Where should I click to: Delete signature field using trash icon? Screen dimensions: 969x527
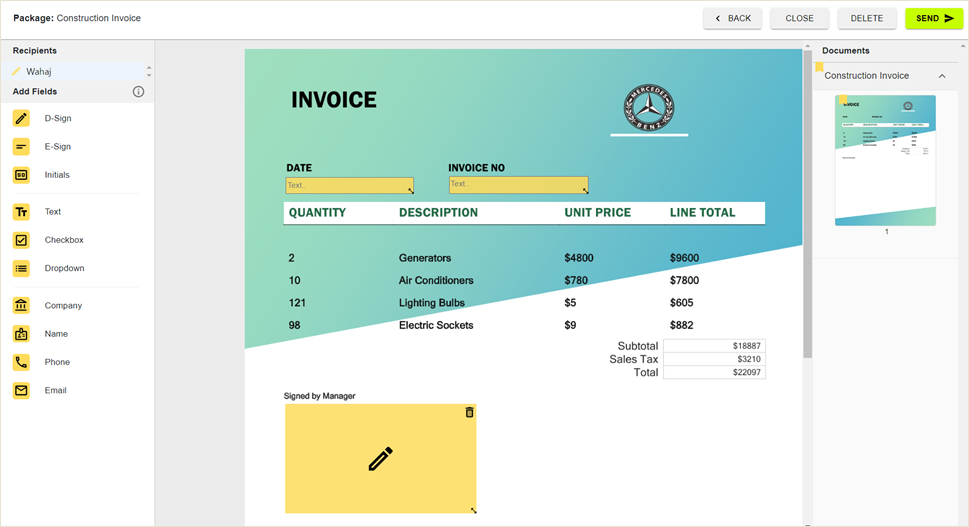point(469,412)
